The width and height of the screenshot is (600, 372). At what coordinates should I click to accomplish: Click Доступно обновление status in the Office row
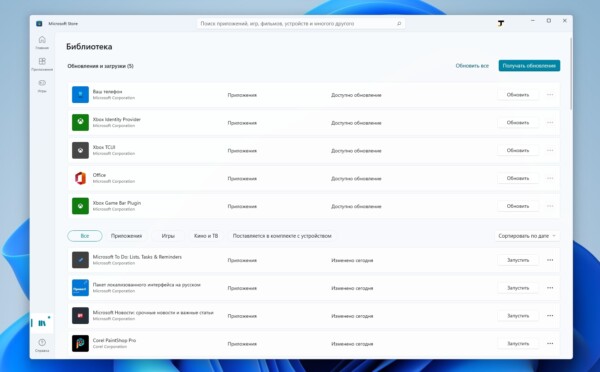click(356, 178)
